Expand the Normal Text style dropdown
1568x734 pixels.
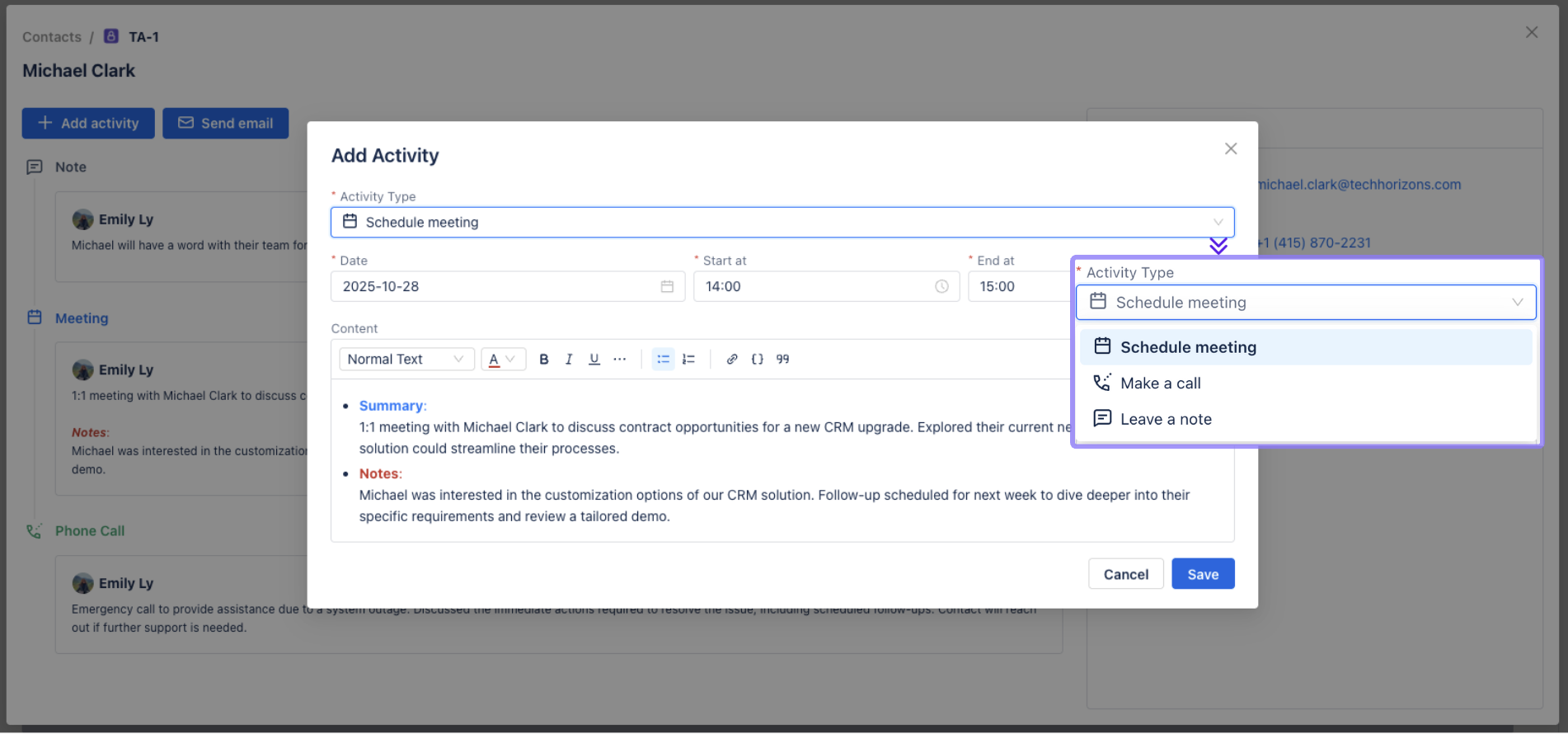point(406,360)
